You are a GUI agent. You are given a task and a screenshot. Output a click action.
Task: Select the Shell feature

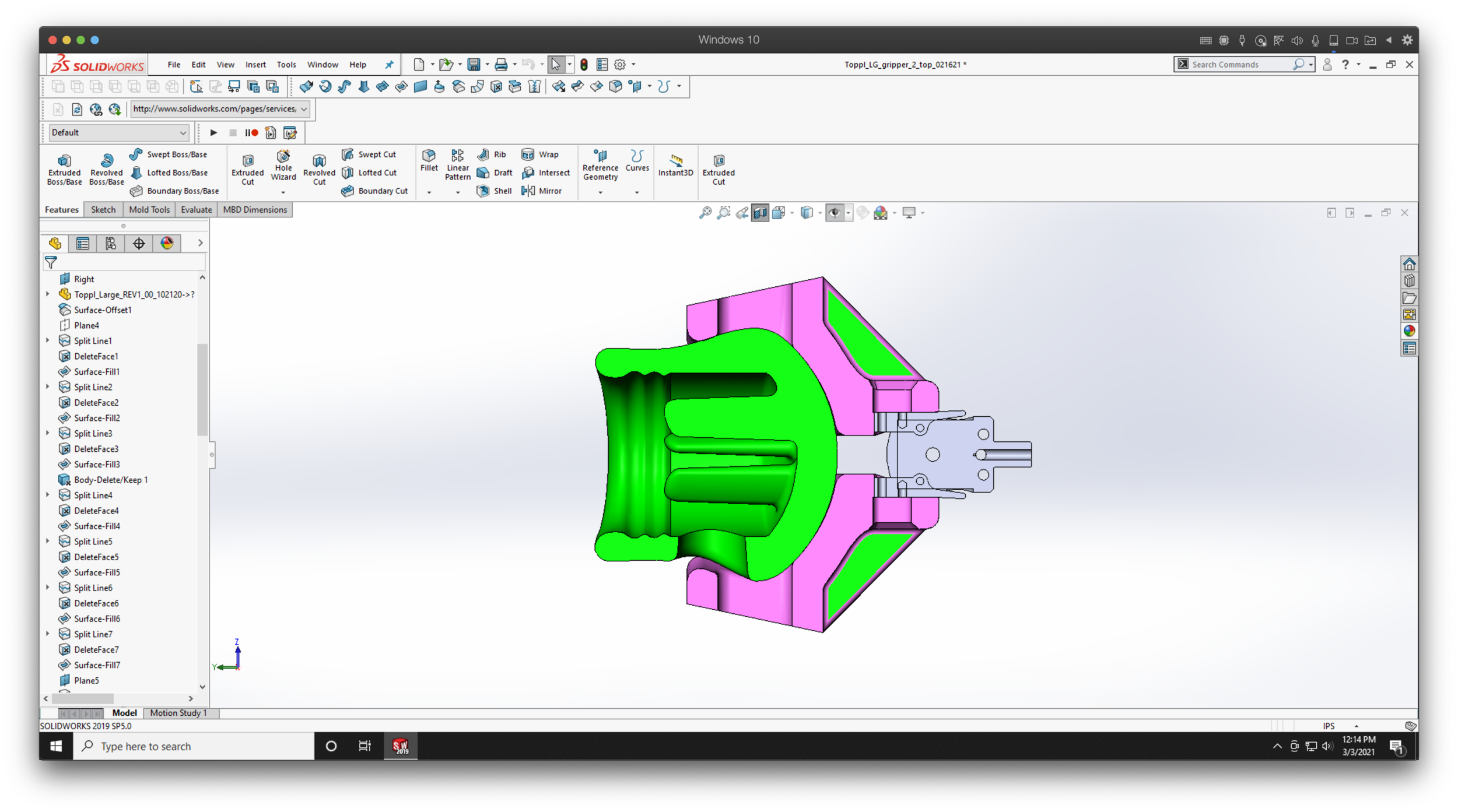pos(495,191)
